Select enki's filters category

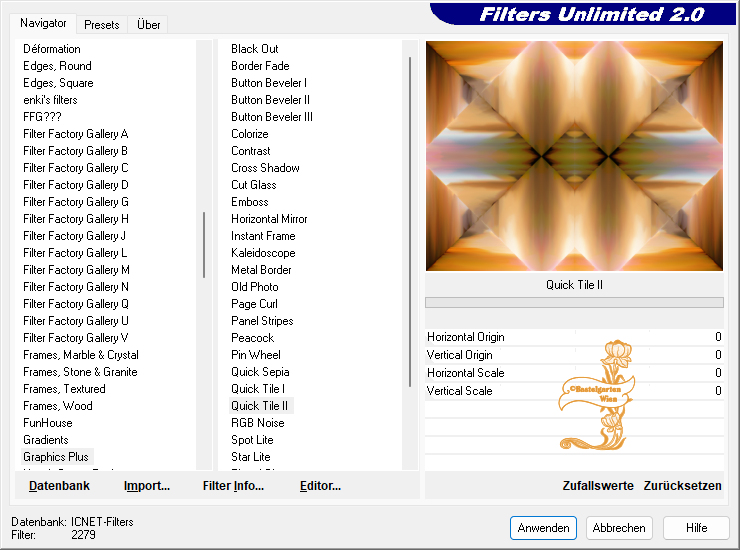click(x=50, y=100)
